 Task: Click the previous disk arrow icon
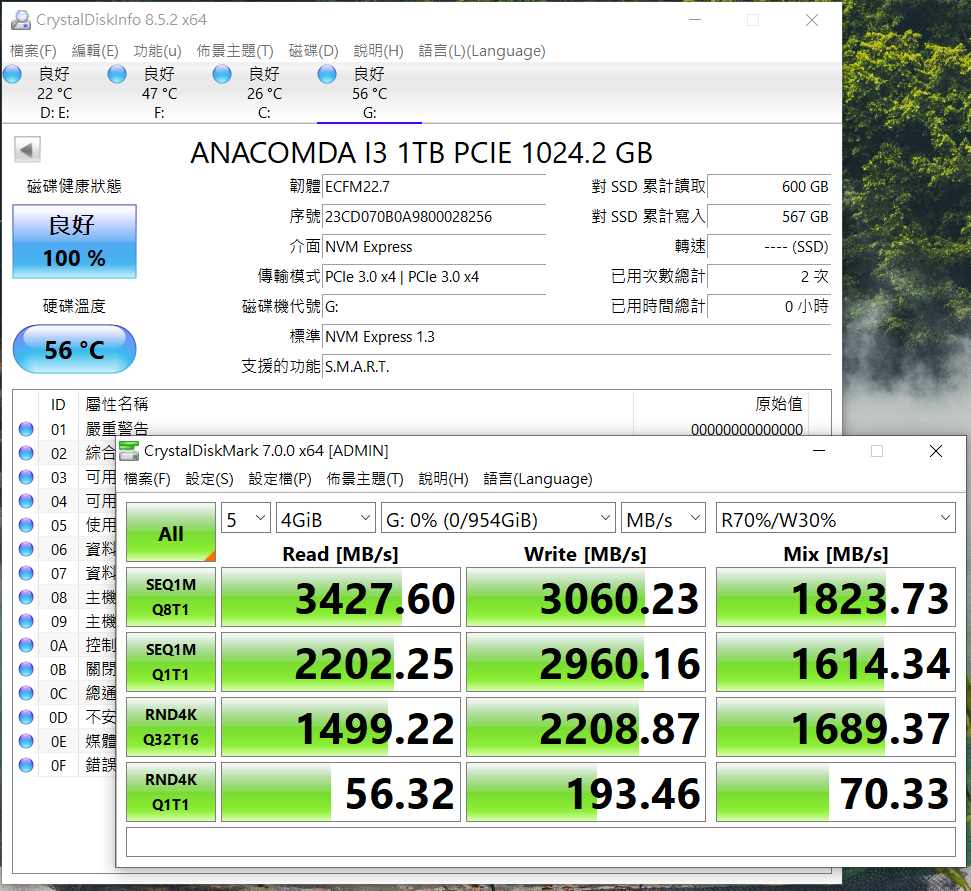pyautogui.click(x=27, y=149)
